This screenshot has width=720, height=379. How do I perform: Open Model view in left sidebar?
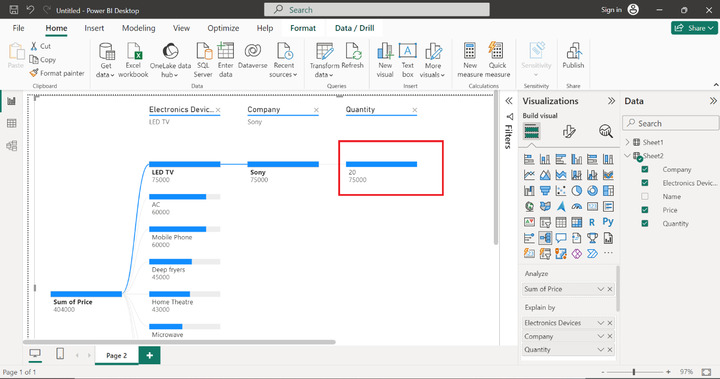12,146
